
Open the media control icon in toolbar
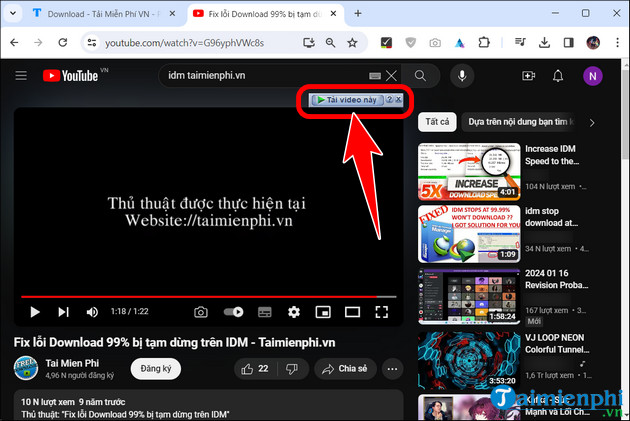[520, 42]
